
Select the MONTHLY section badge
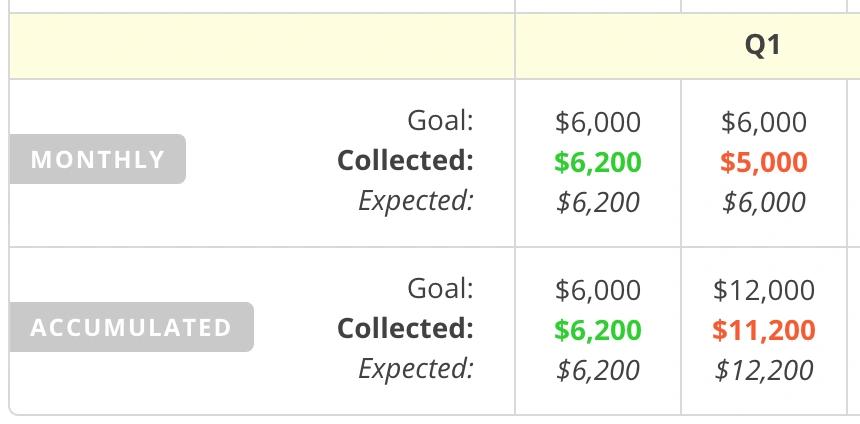click(98, 159)
